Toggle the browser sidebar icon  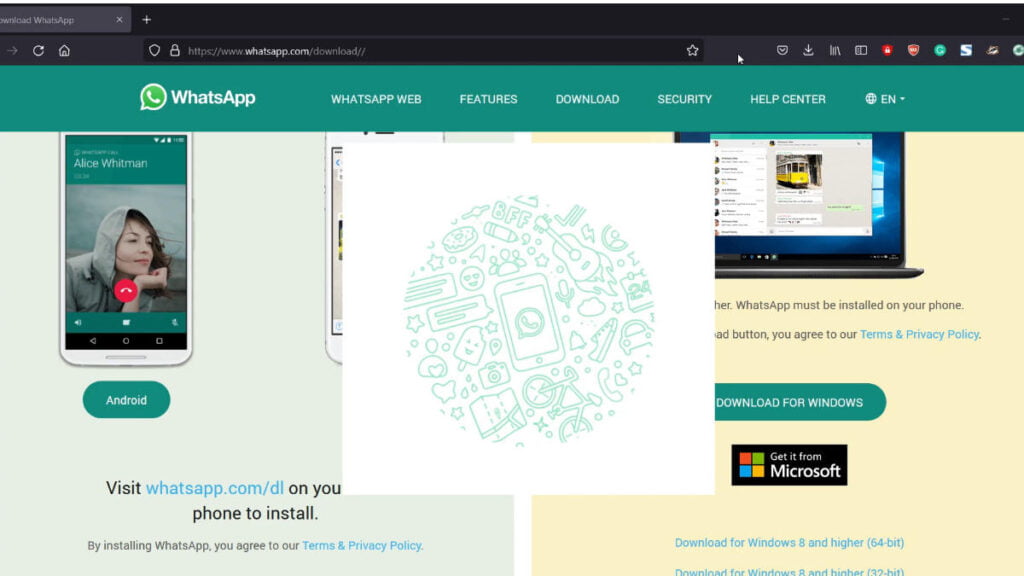pos(860,50)
